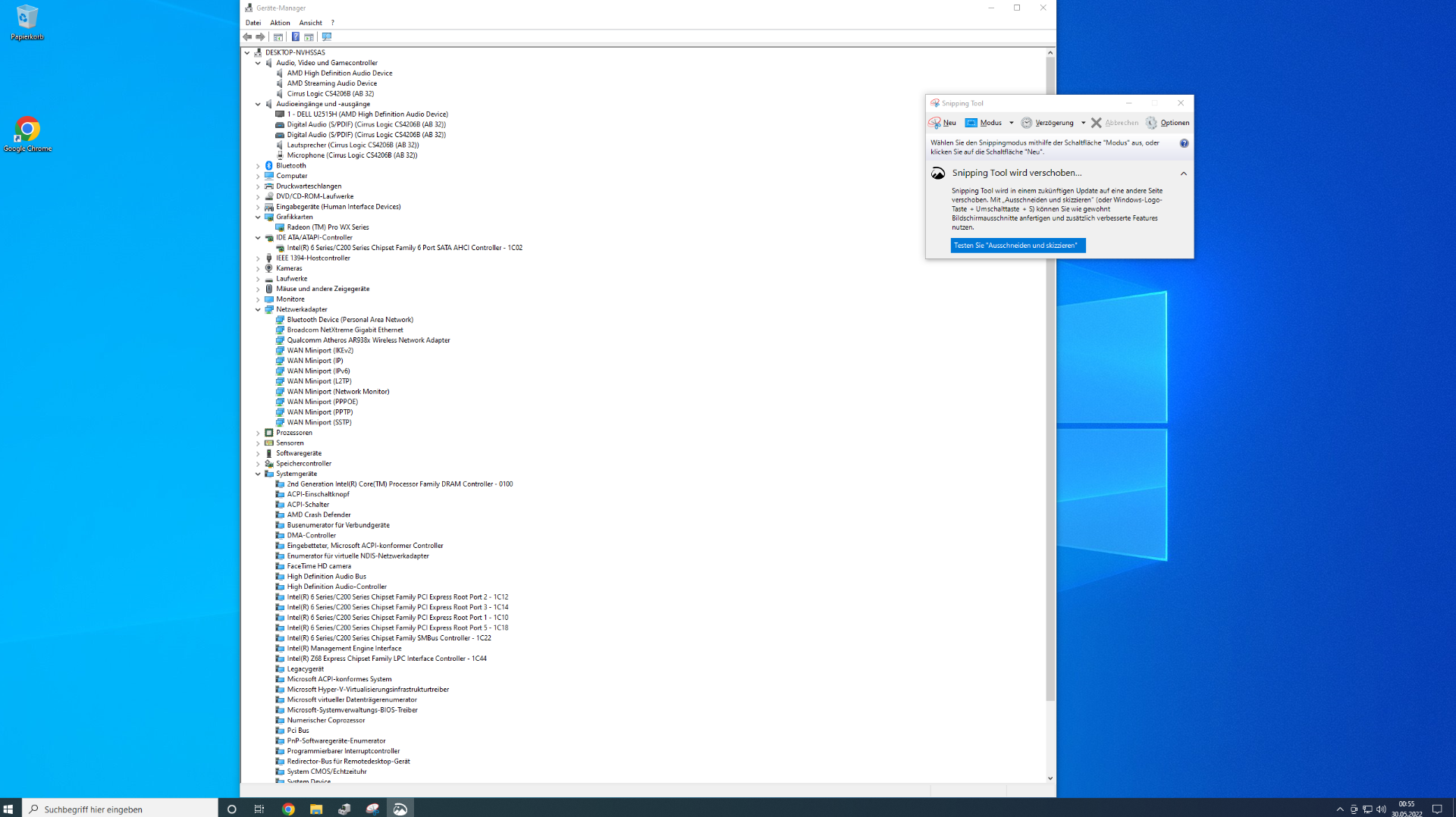Collapse the Snipping Tool wird verschoben notice
Image resolution: width=1456 pixels, height=817 pixels.
(x=1183, y=174)
